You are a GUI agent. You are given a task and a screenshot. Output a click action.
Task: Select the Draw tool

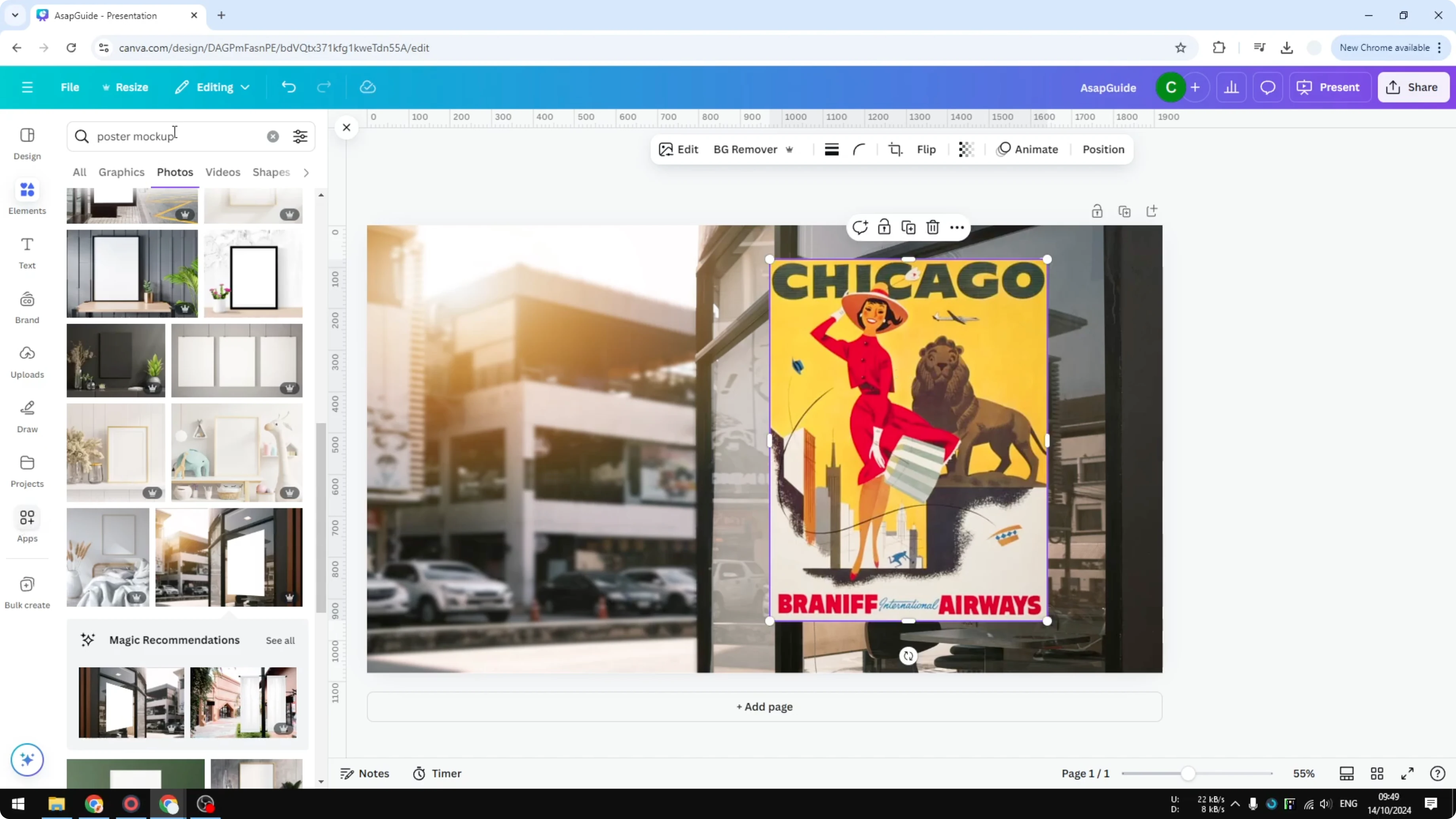coord(27,417)
